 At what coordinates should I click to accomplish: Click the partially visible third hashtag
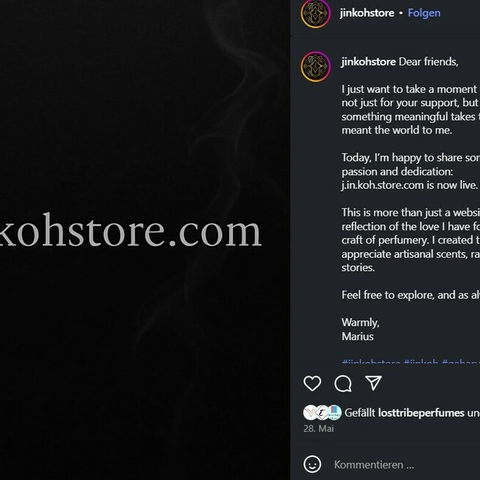click(x=461, y=363)
